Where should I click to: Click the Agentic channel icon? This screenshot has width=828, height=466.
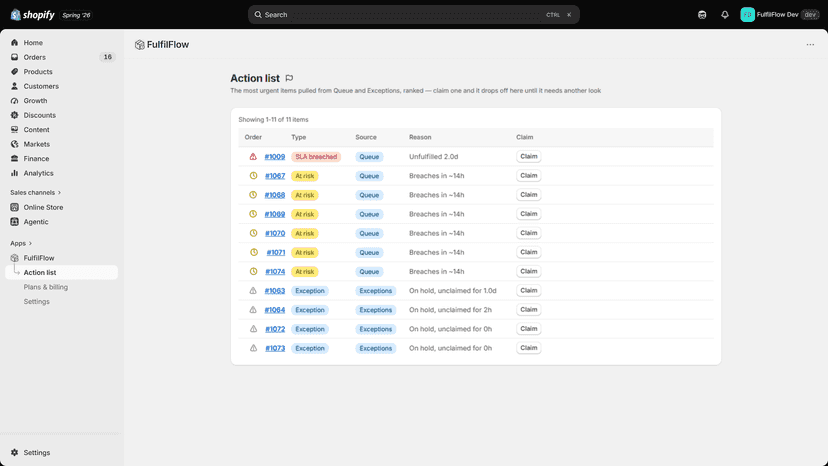pyautogui.click(x=14, y=222)
